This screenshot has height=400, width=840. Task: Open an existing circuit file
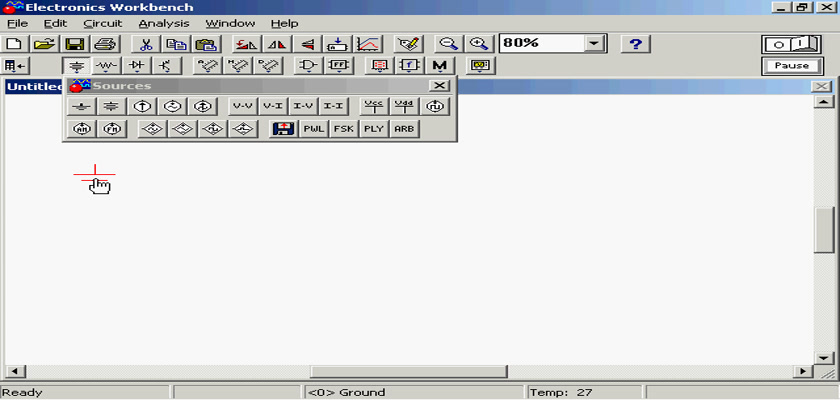coord(46,44)
